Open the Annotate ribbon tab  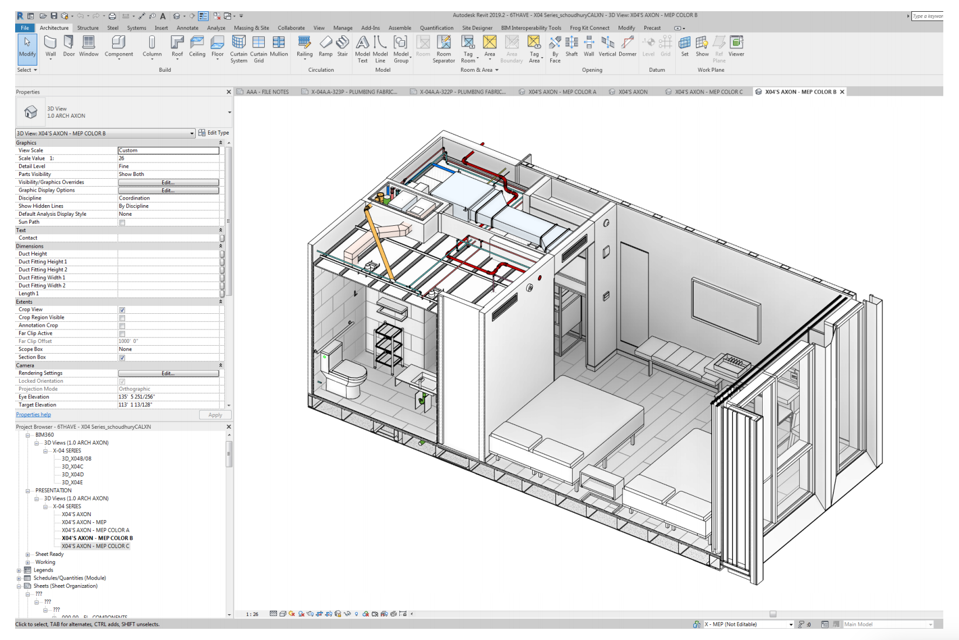(x=187, y=28)
